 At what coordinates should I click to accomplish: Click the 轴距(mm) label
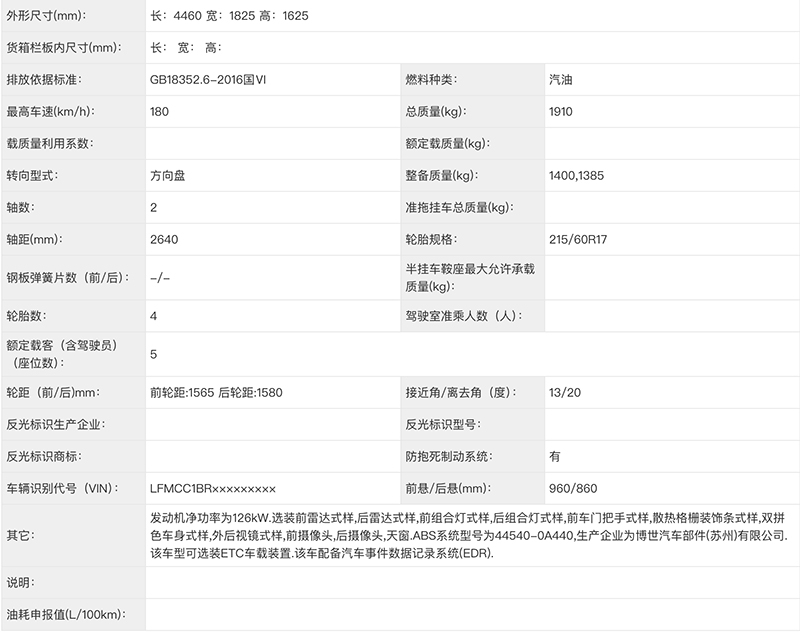[34, 240]
